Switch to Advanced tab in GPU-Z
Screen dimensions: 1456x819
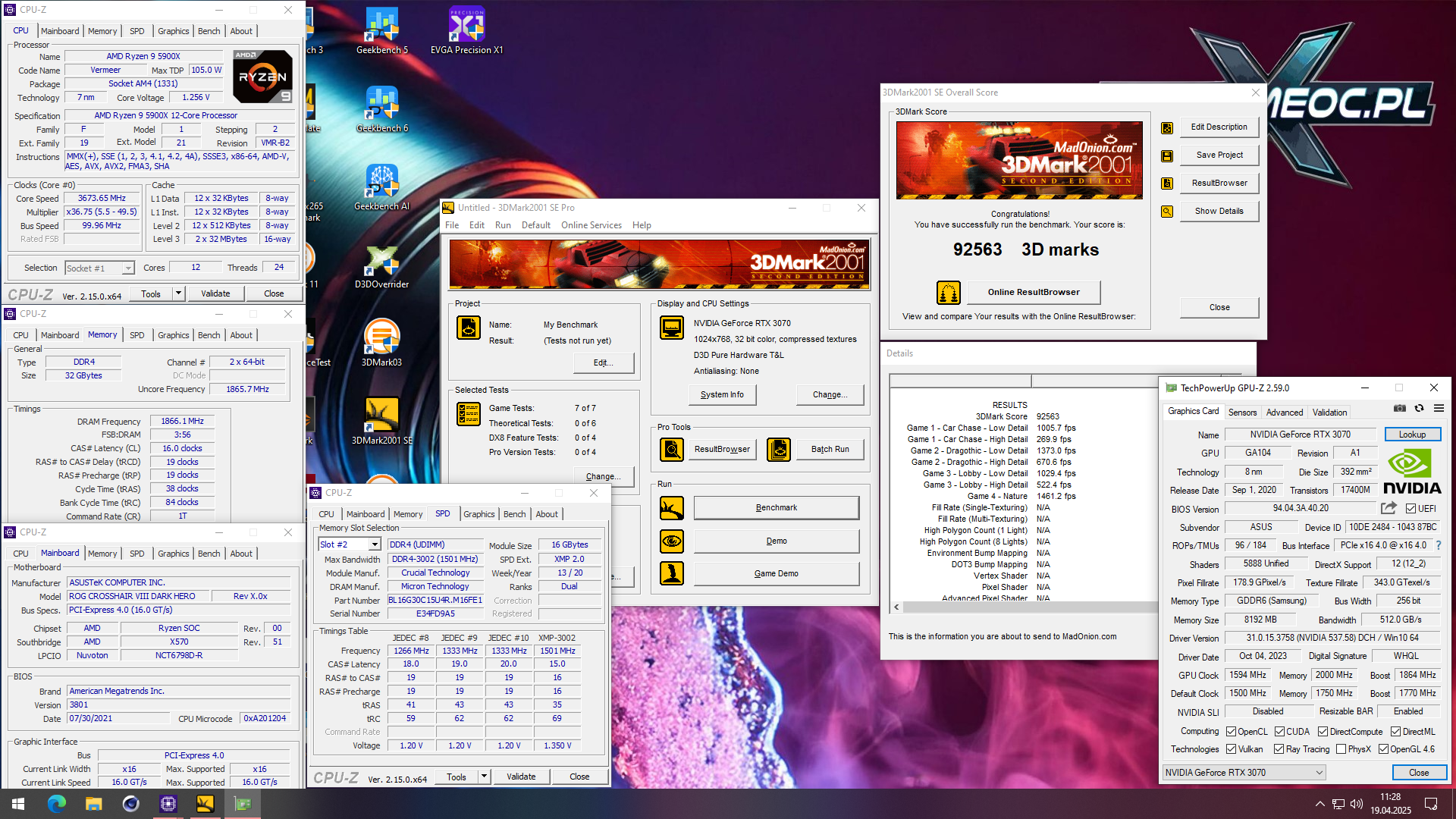pos(1284,413)
